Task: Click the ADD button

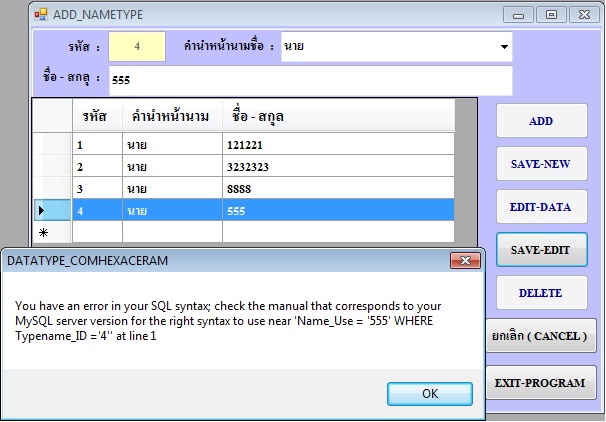Action: (x=541, y=121)
